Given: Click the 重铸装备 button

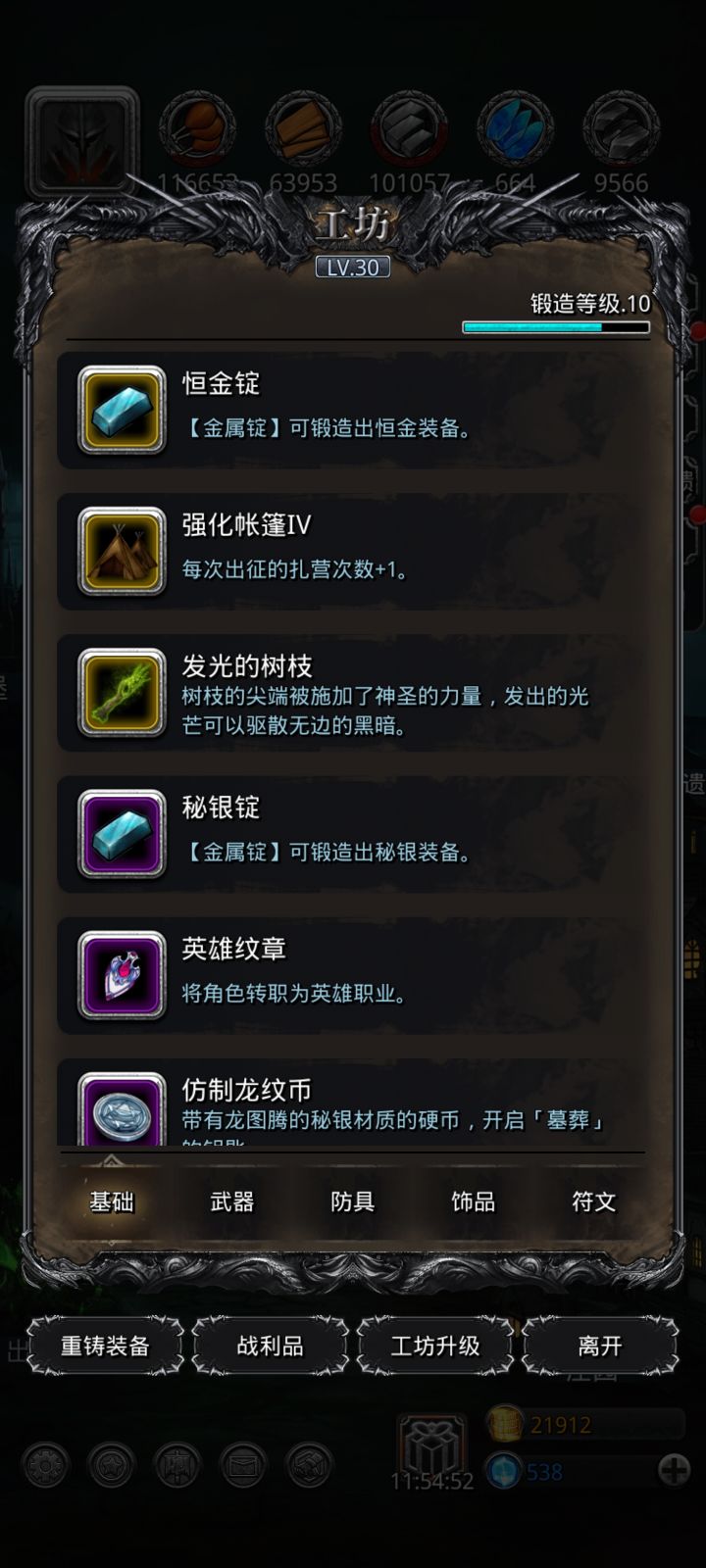Looking at the screenshot, I should click(x=105, y=1346).
